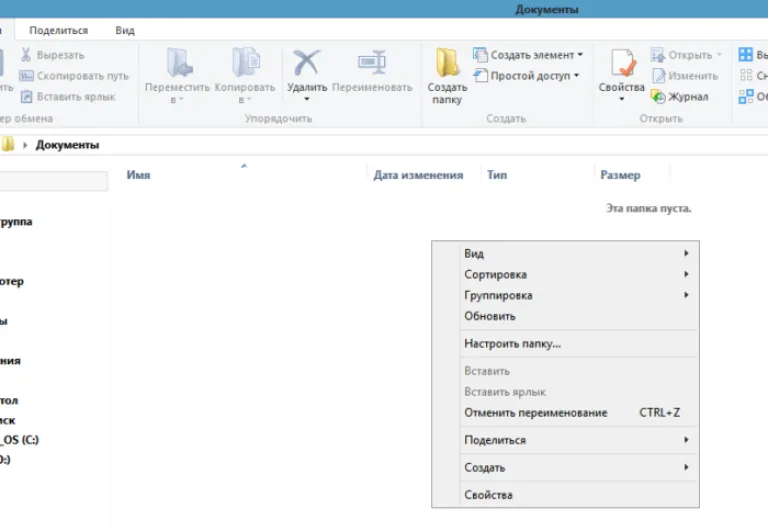Click the Журнал label in ribbon
Viewport: 768px width, 531px height.
(688, 97)
